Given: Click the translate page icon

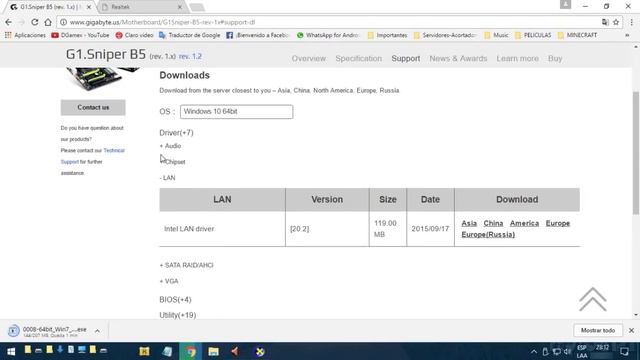Looking at the screenshot, I should [x=605, y=22].
